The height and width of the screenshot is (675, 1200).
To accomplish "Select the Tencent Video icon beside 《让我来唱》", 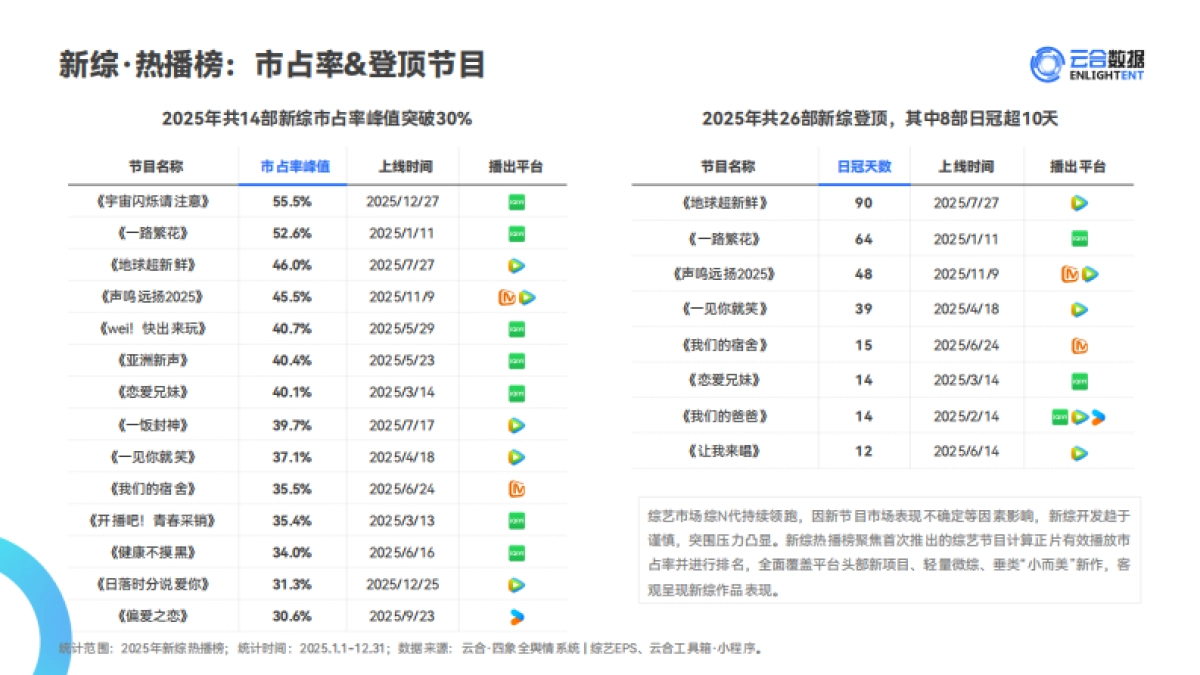I will point(1078,451).
